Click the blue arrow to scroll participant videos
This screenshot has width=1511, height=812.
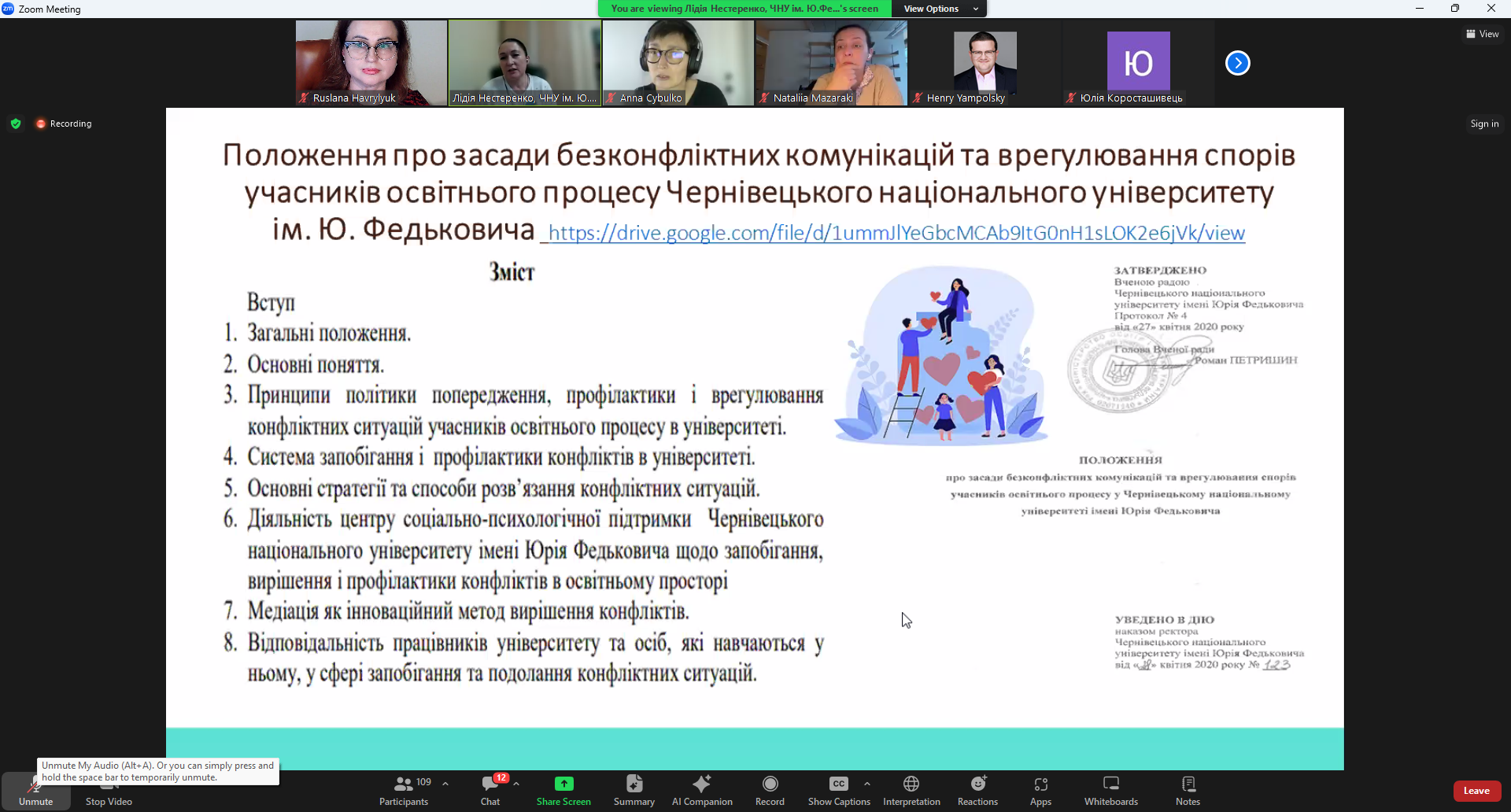point(1237,62)
